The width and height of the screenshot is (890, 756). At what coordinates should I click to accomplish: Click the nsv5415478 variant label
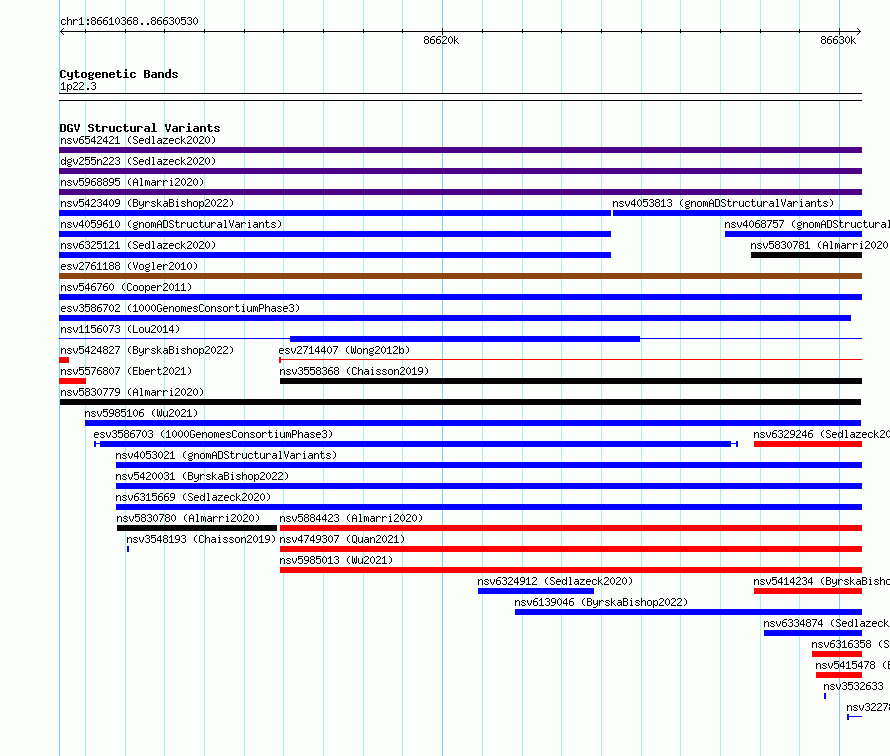click(853, 665)
